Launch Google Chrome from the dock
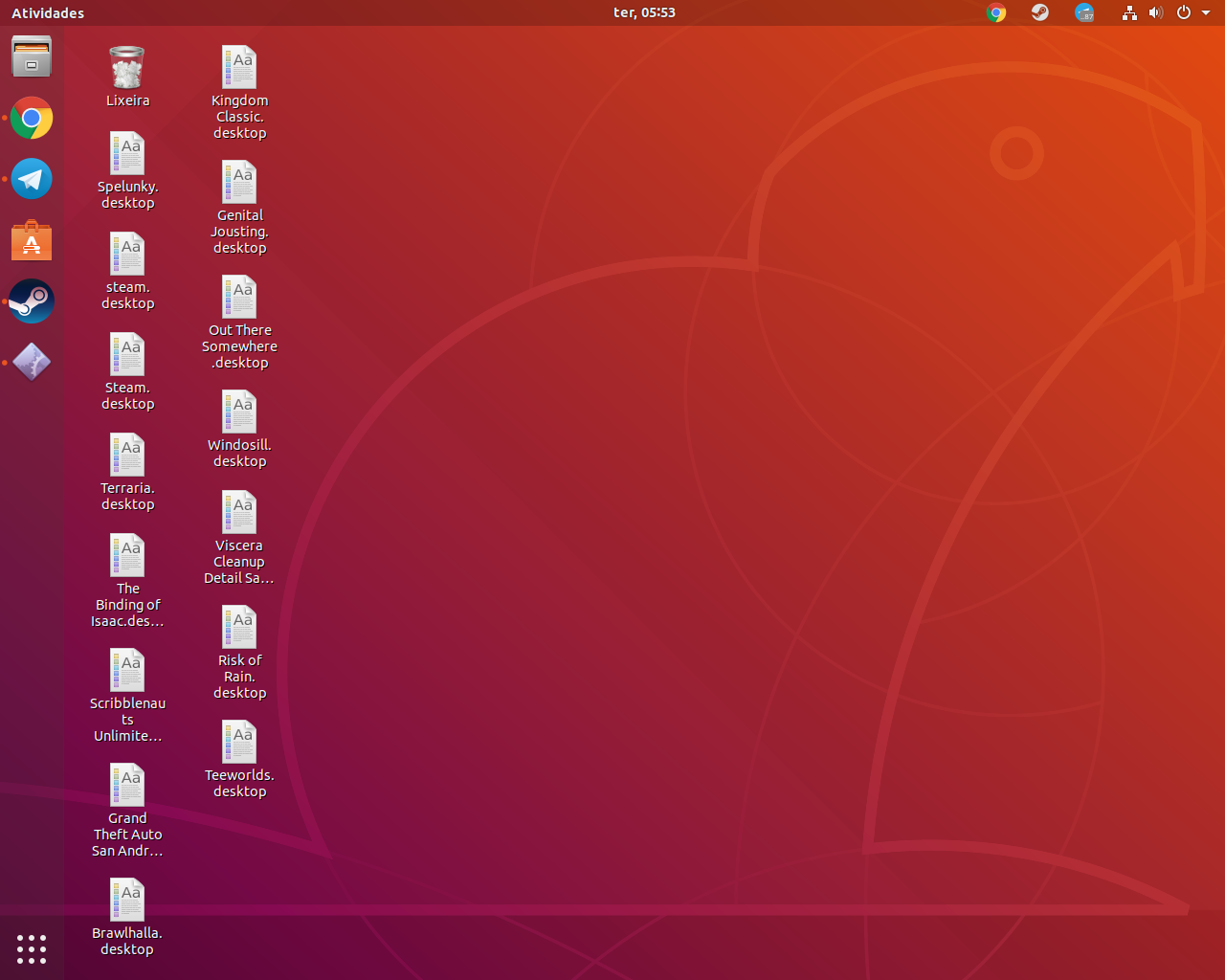1225x980 pixels. click(32, 118)
